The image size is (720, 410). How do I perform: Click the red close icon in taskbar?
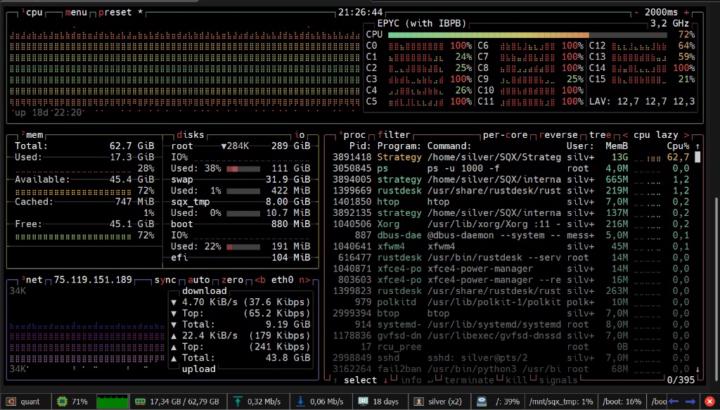pos(710,400)
